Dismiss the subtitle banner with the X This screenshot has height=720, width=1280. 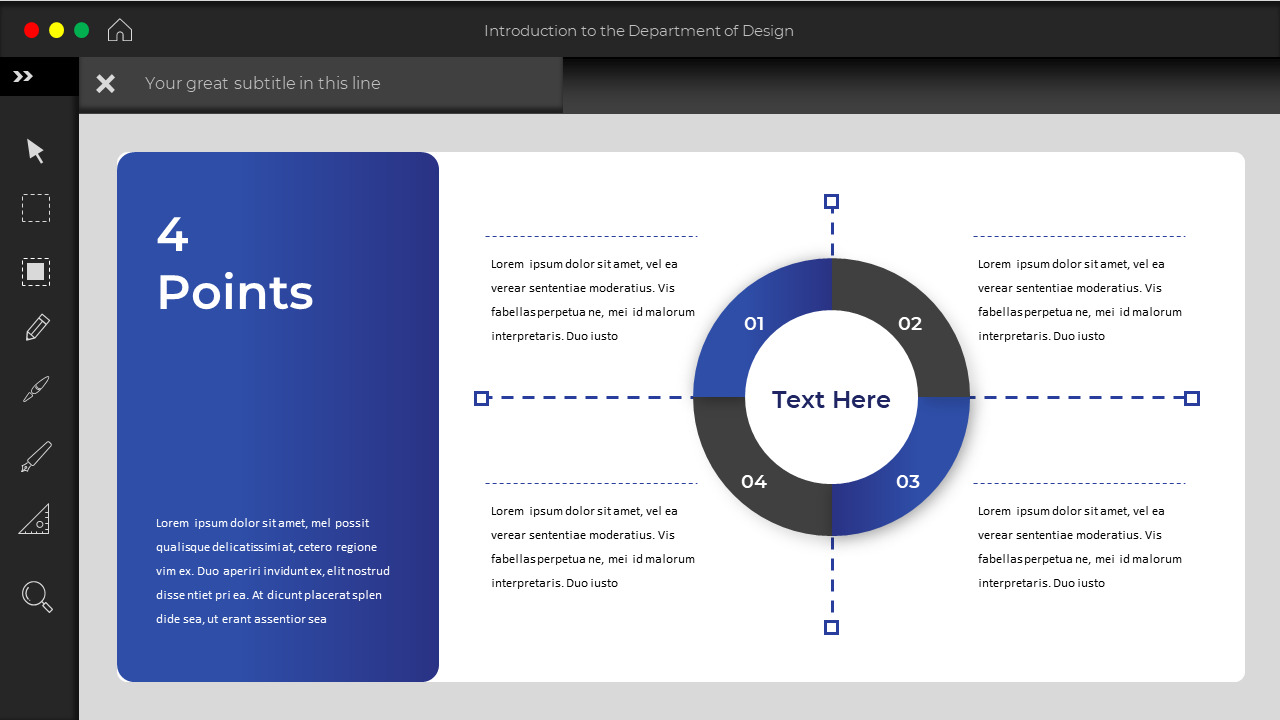pos(105,83)
